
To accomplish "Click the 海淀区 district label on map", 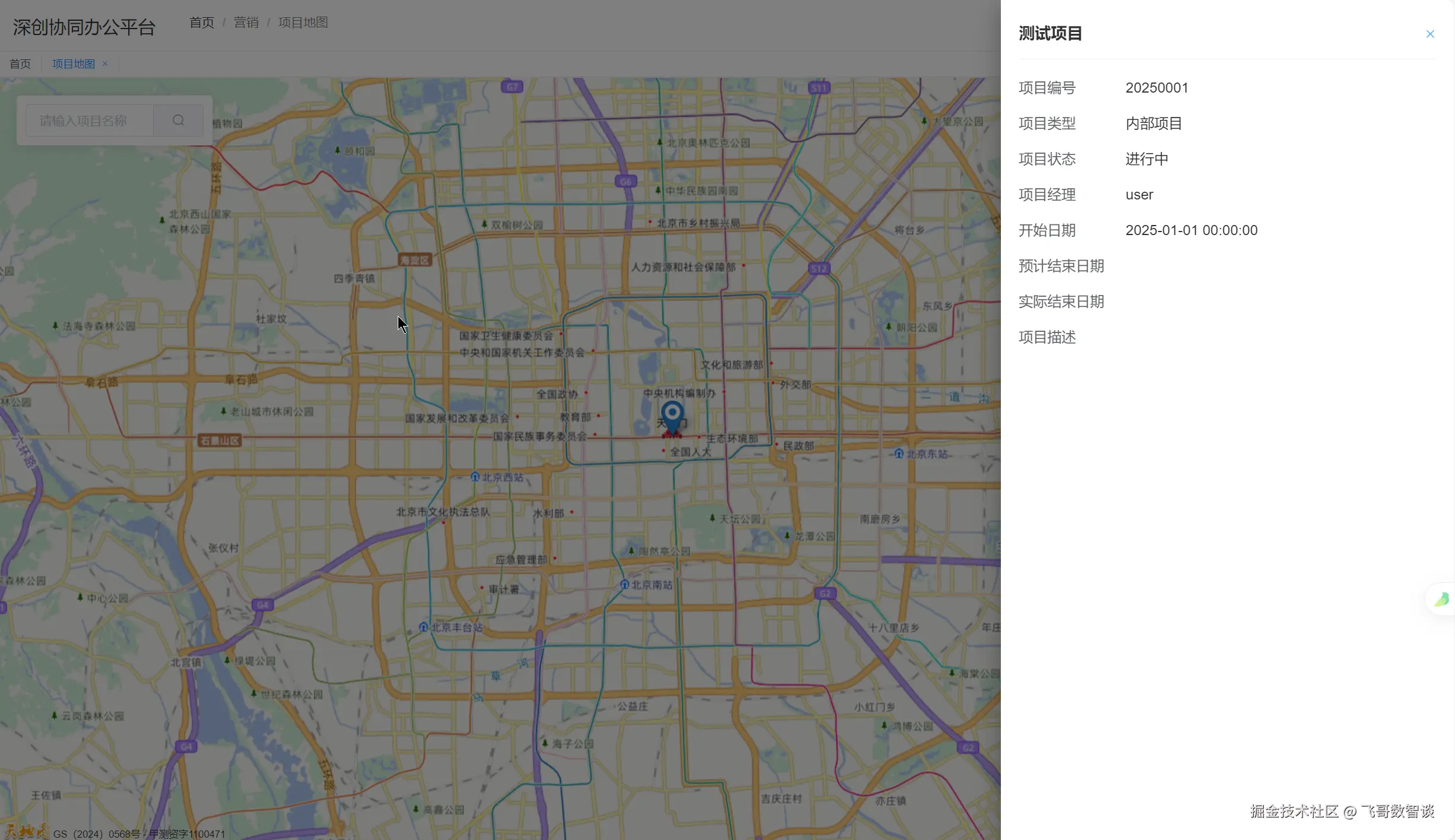I will [414, 260].
